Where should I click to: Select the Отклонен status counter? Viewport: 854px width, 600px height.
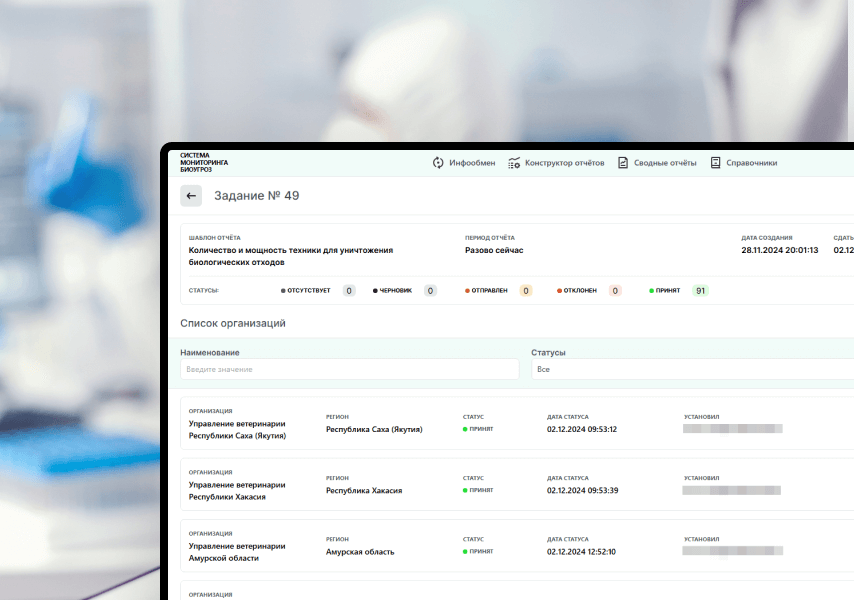589,291
